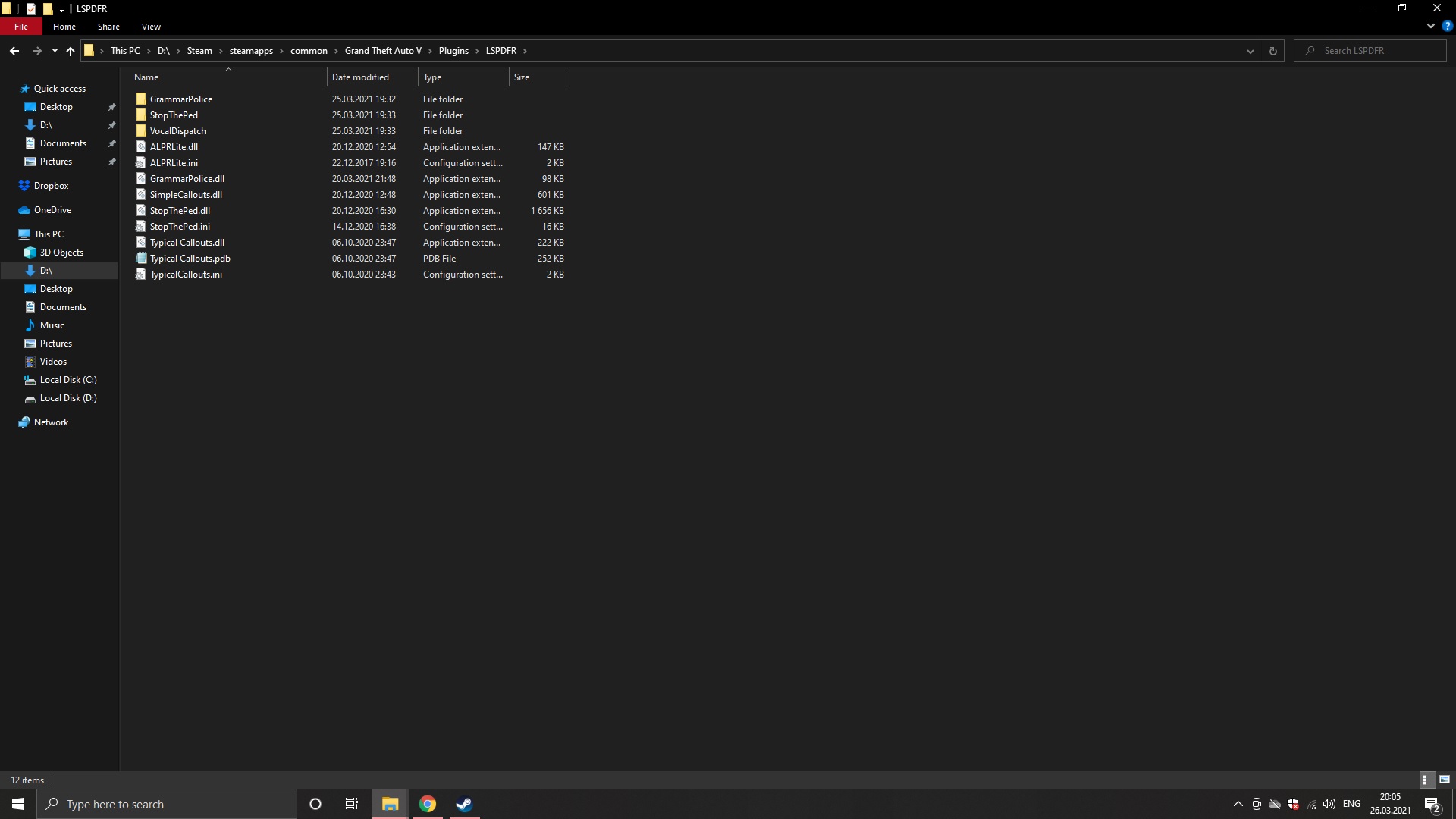Select the StopThePed.ini file
1456x819 pixels.
(x=180, y=227)
